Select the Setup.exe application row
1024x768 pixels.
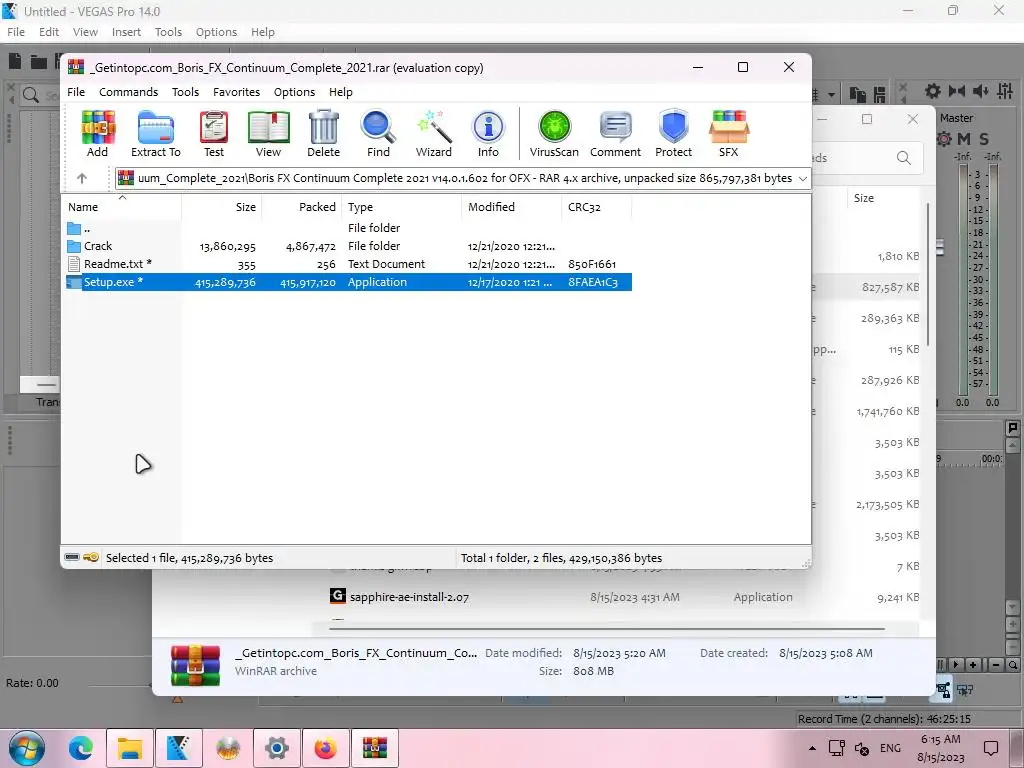[x=348, y=282]
